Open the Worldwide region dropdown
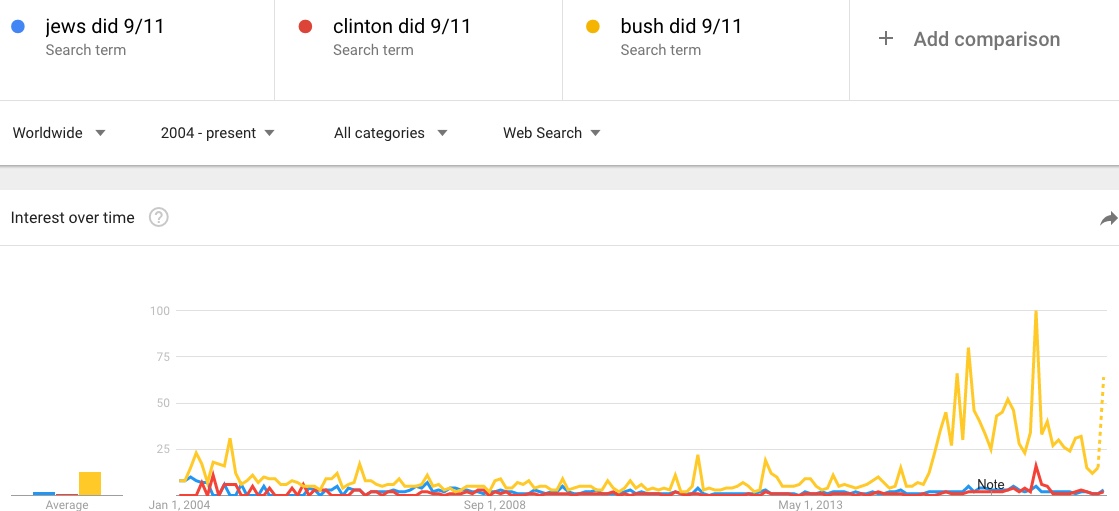The width and height of the screenshot is (1119, 511). pos(59,133)
